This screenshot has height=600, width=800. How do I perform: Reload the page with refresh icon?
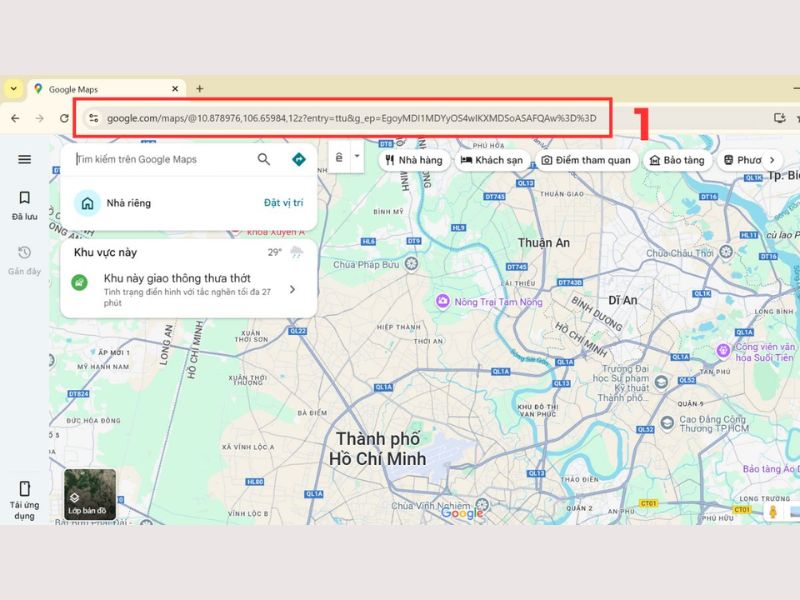tap(64, 118)
